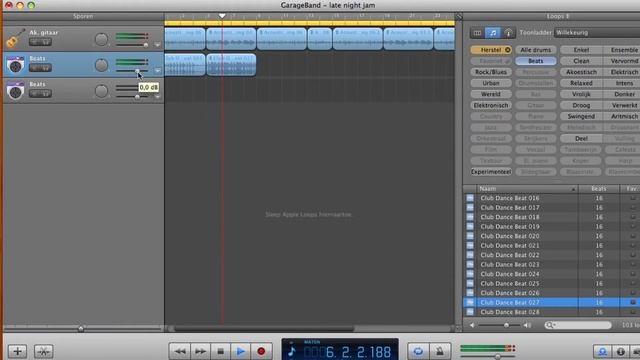Toggle the cycle region button
Screen dimensions: 640x360
pos(418,351)
